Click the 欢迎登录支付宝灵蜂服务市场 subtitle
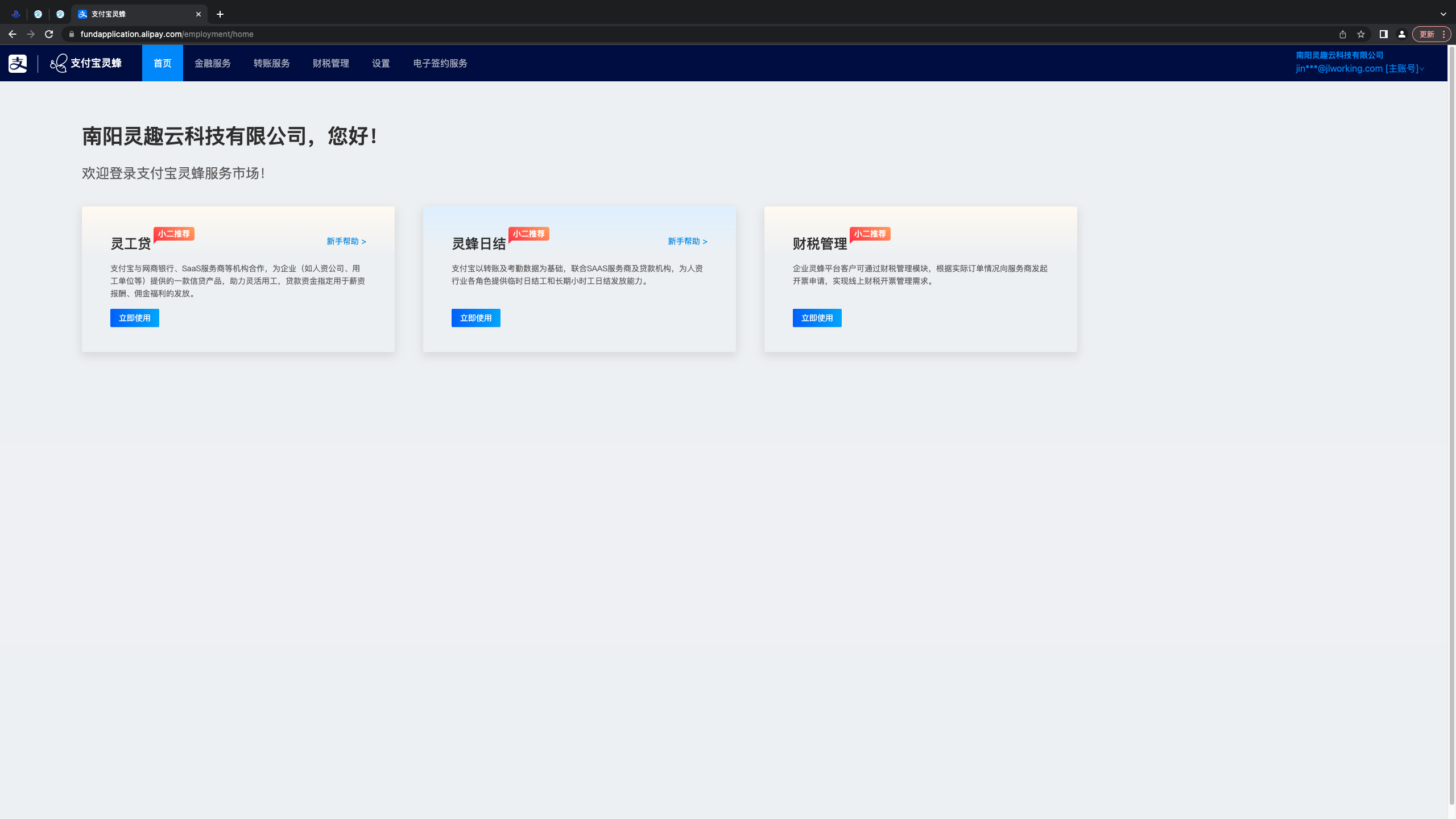This screenshot has width=1456, height=819. [x=173, y=173]
